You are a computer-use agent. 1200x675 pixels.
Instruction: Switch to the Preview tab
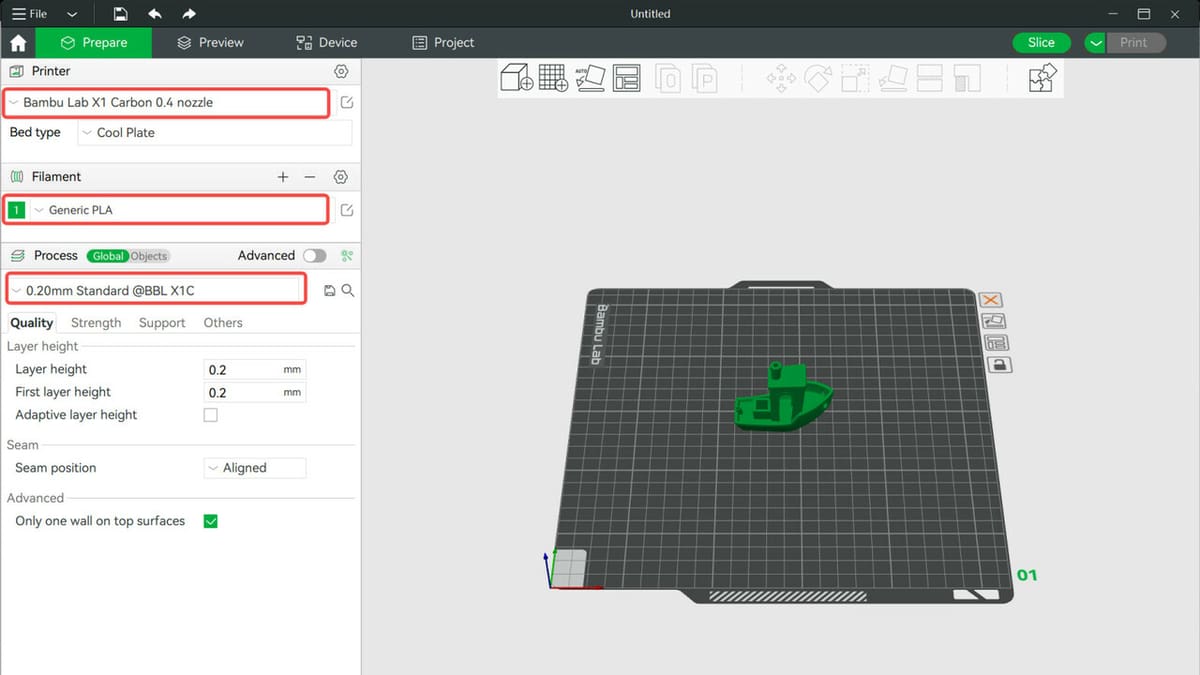tap(211, 43)
